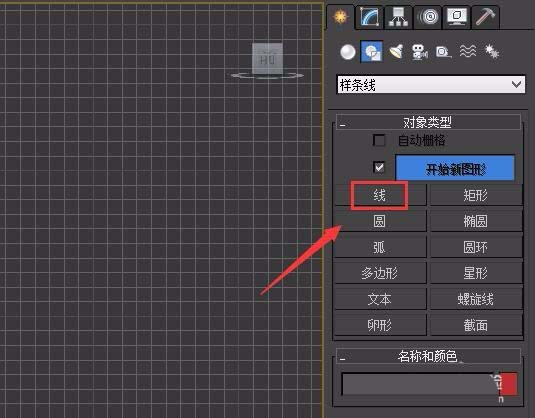535x418 pixels.
Task: Select the Helpers tape measure icon
Action: pyautogui.click(x=443, y=52)
